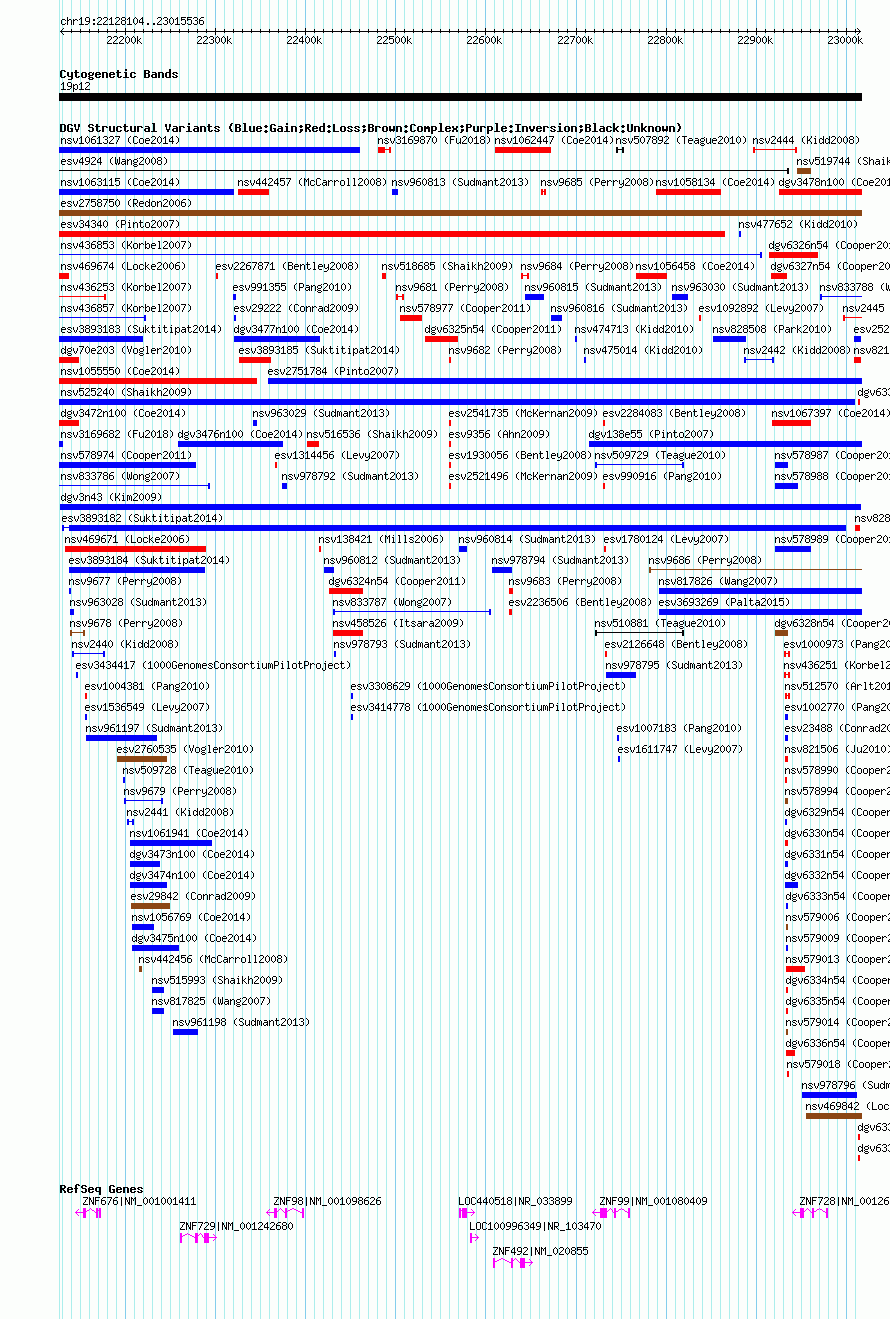The width and height of the screenshot is (890, 1319).
Task: Click the esv1007183 (Pang2010) label
Action: pyautogui.click(x=679, y=728)
